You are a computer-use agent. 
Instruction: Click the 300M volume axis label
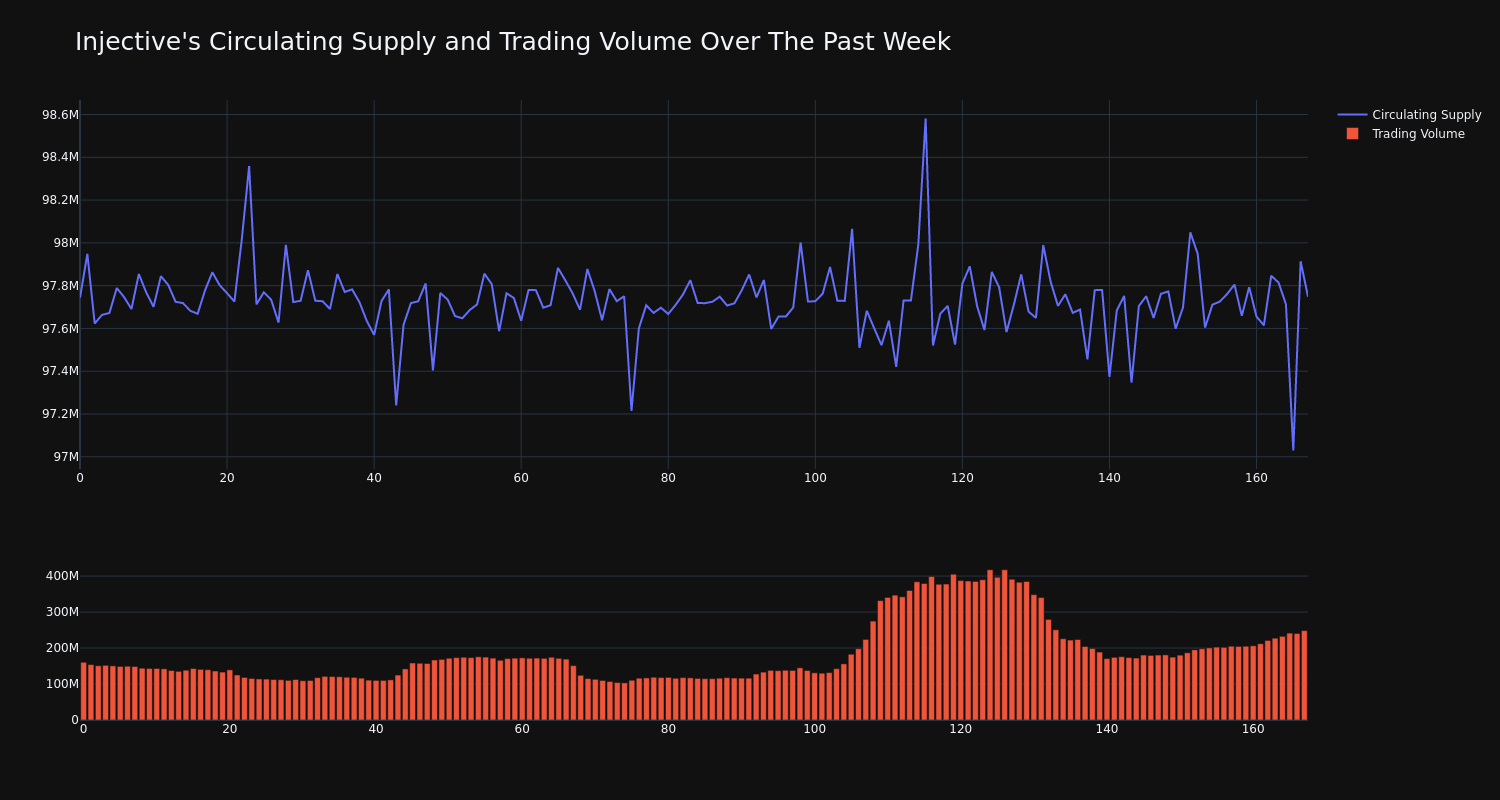pyautogui.click(x=62, y=612)
